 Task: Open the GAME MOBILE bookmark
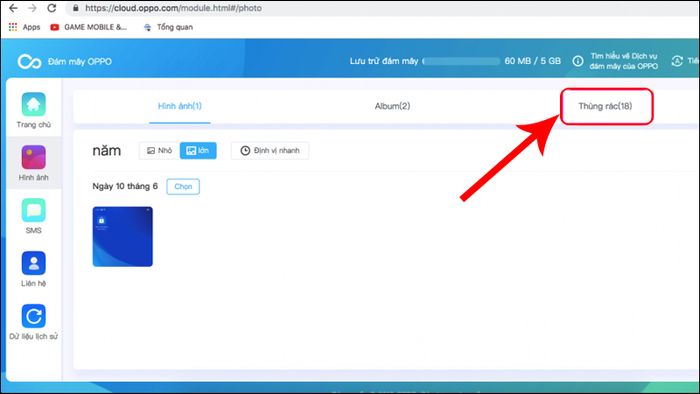point(88,27)
